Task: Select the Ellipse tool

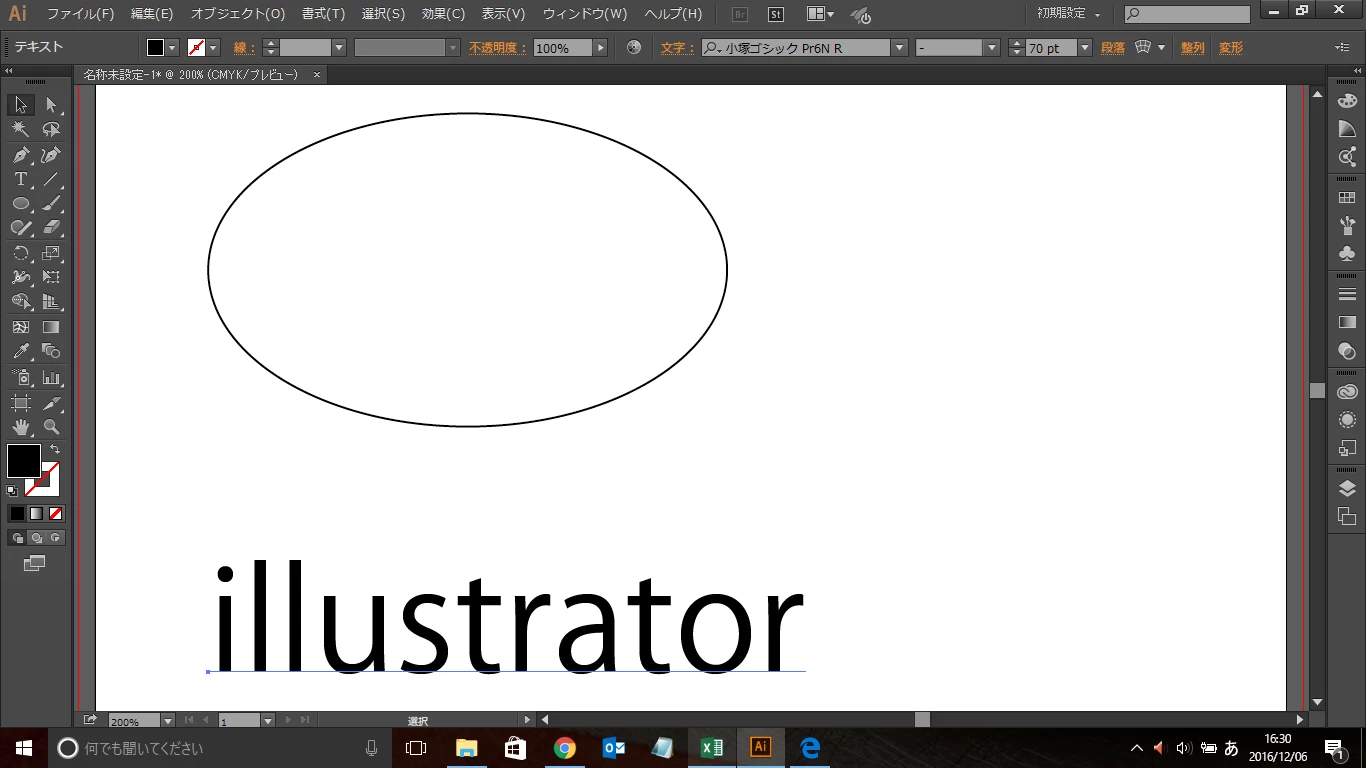Action: click(20, 204)
